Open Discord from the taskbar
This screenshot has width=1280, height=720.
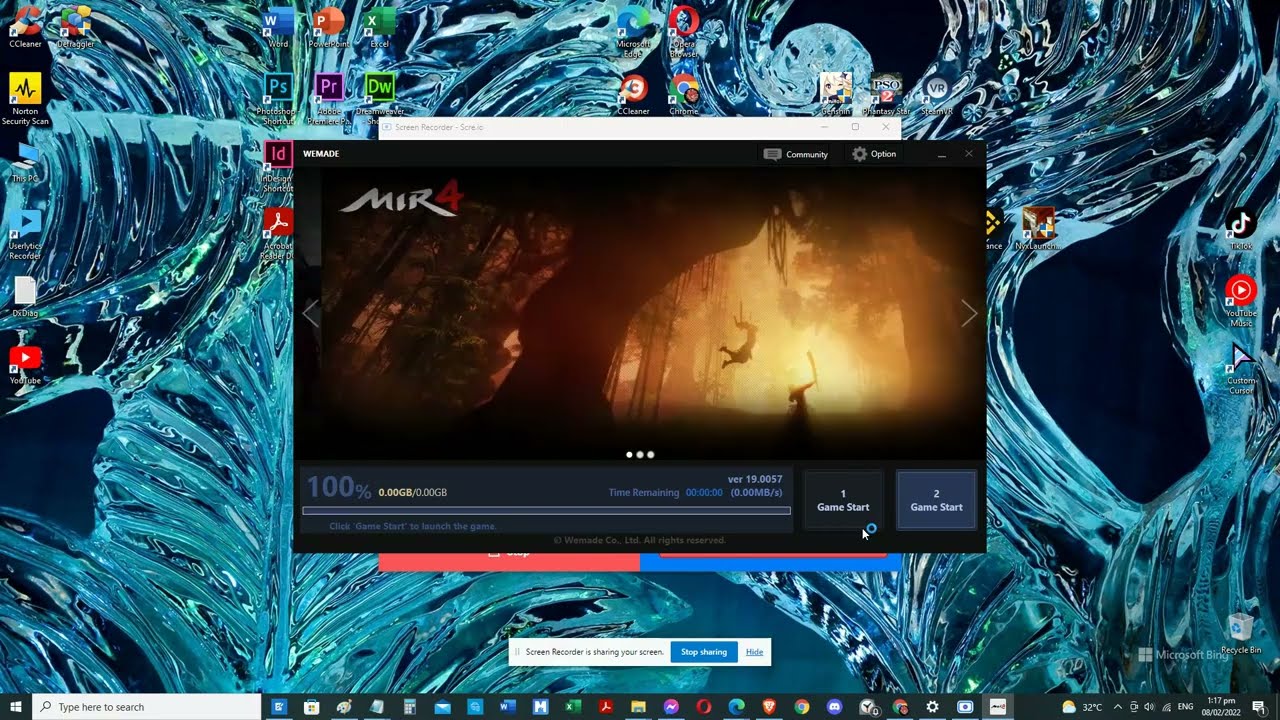tap(834, 707)
